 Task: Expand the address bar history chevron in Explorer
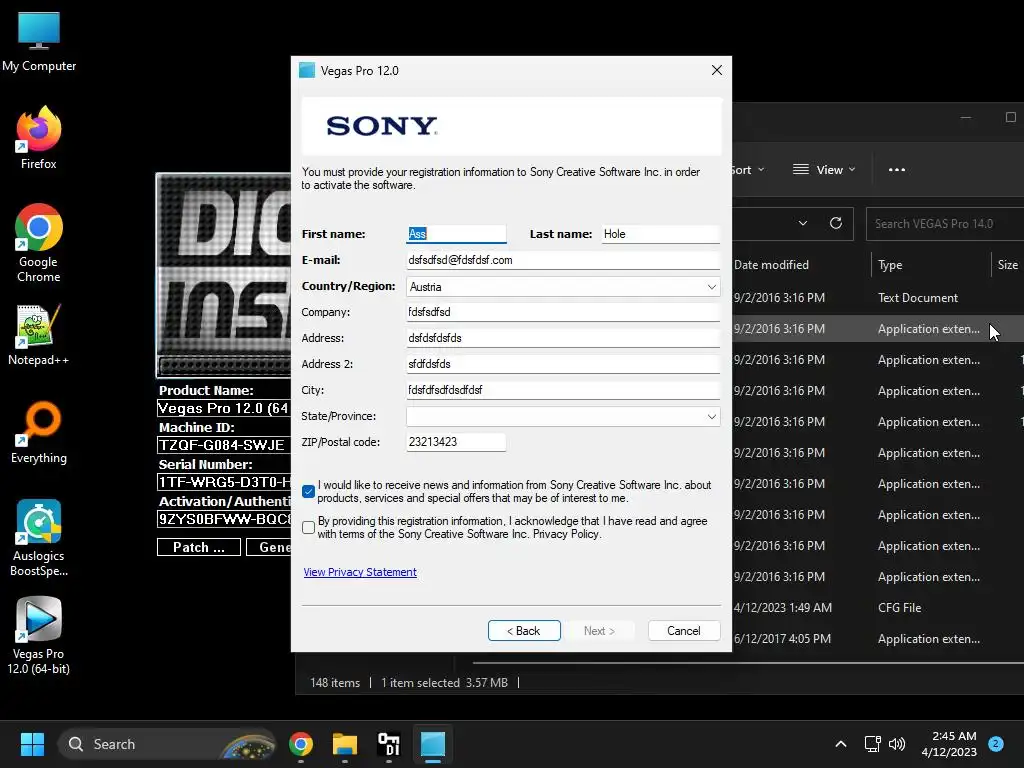803,223
